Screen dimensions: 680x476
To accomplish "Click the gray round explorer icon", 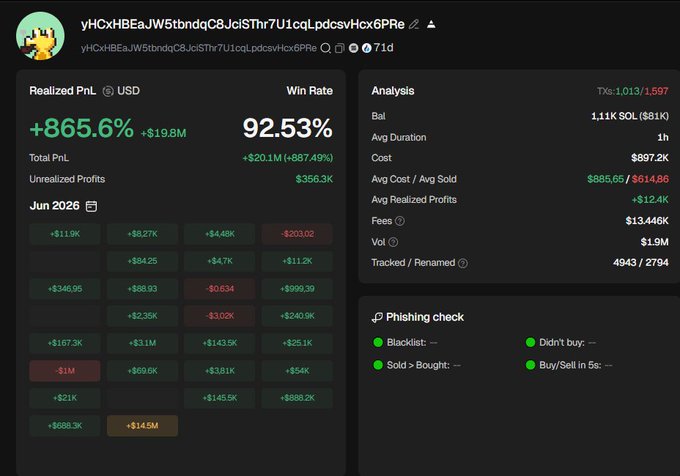I will click(353, 48).
